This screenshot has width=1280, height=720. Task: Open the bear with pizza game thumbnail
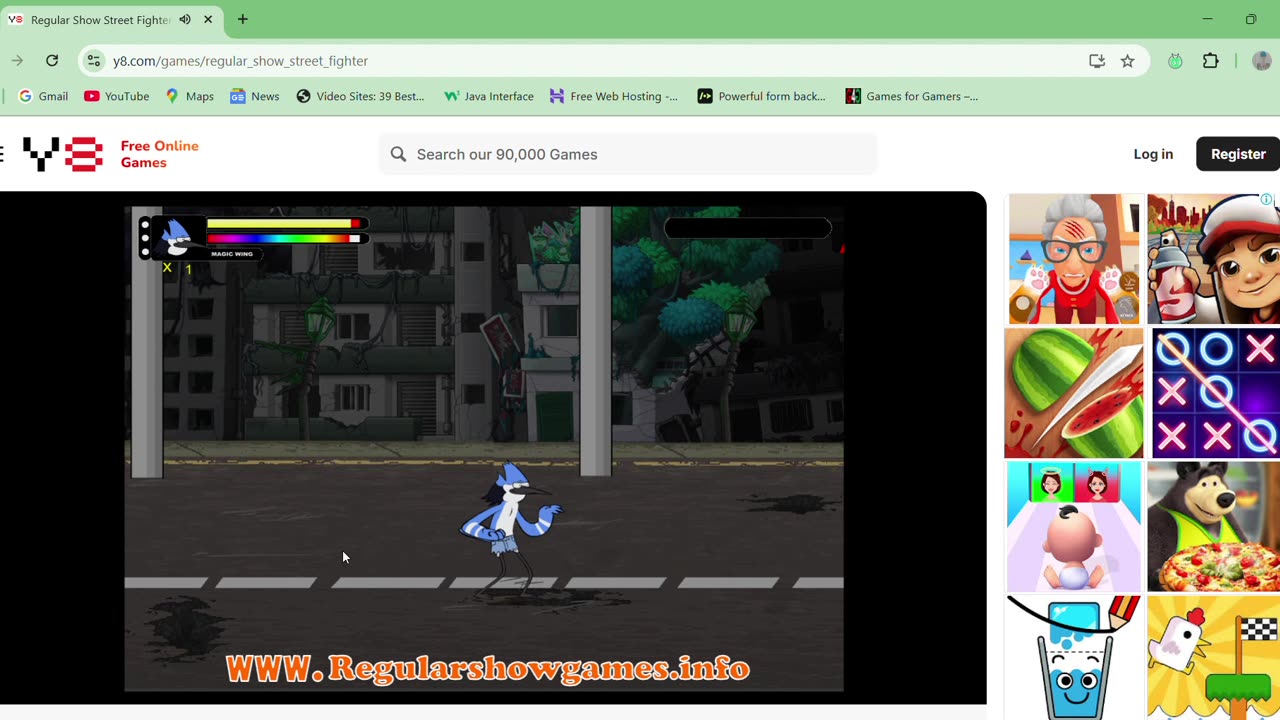(1213, 527)
